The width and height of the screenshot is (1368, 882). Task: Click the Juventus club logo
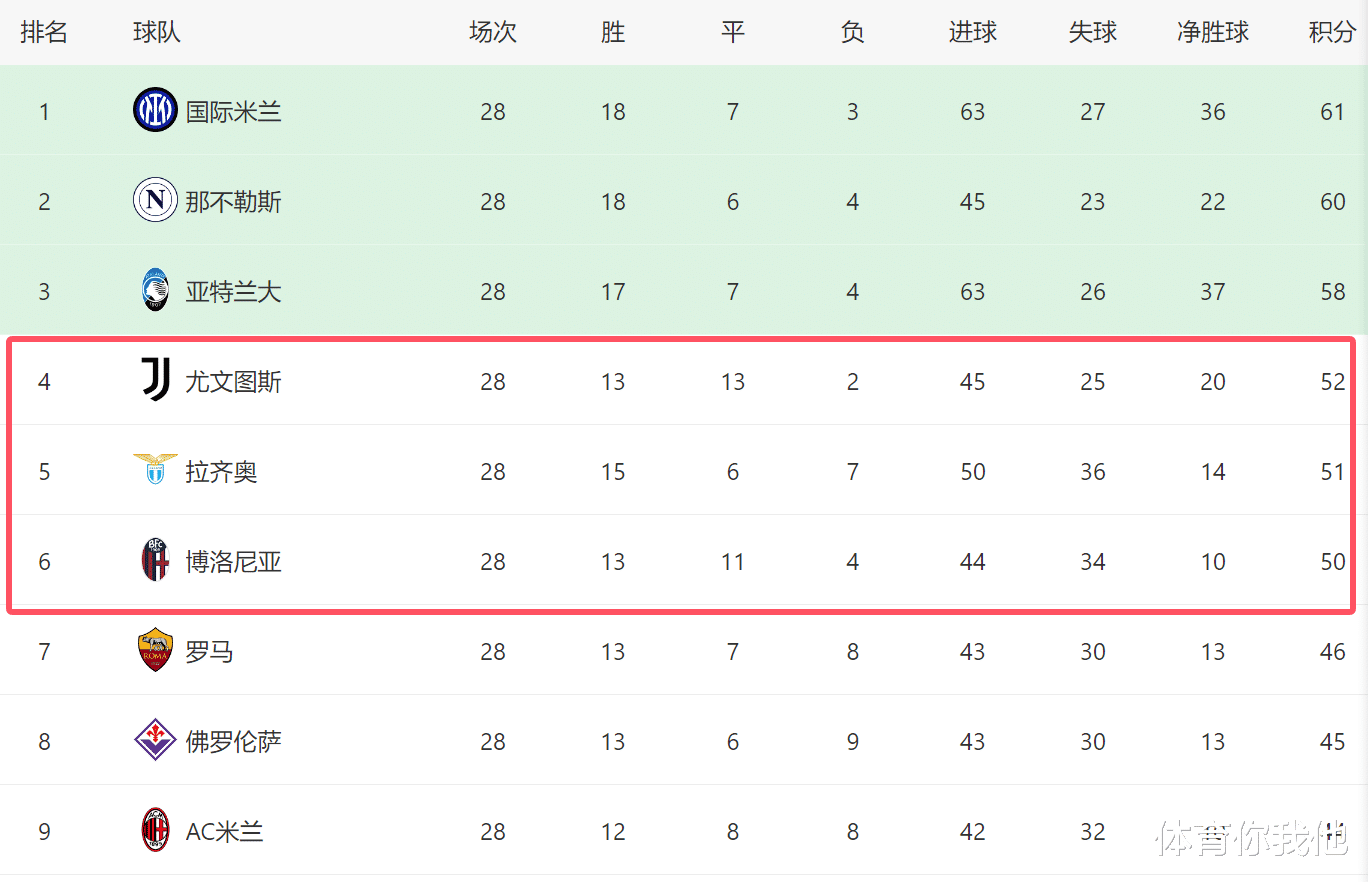point(155,380)
